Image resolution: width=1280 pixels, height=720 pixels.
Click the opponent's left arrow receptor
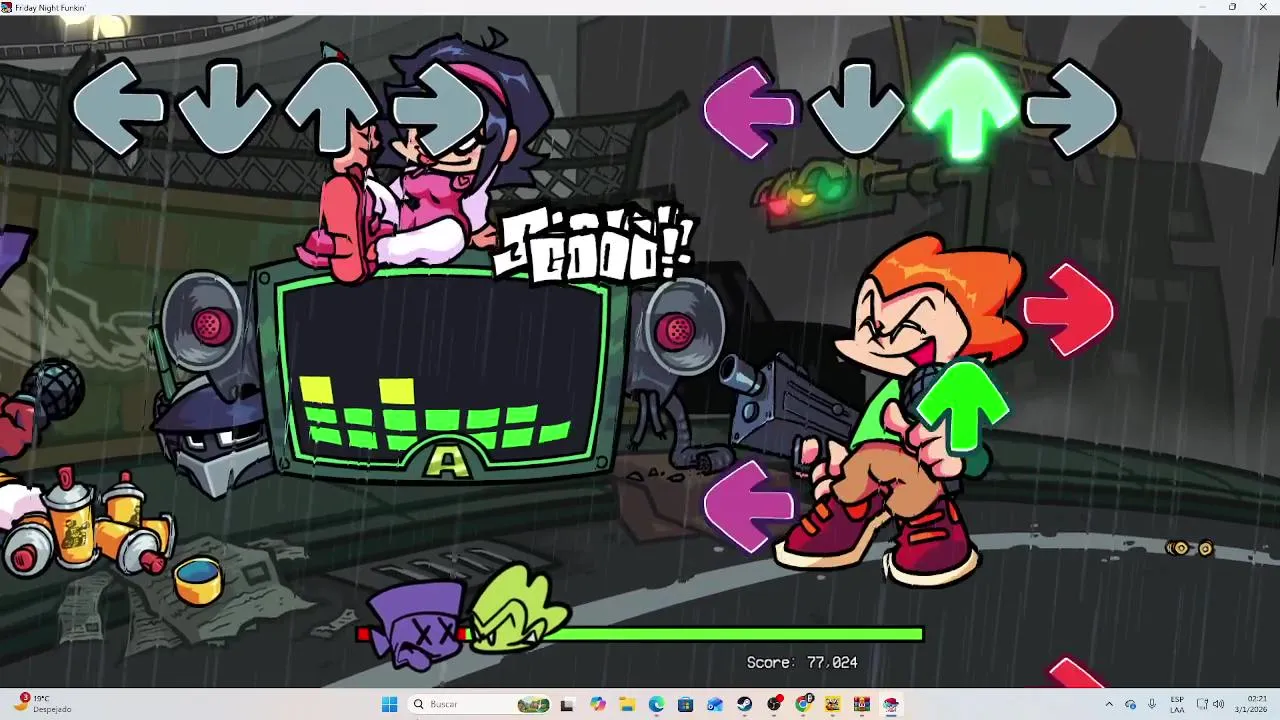click(118, 107)
